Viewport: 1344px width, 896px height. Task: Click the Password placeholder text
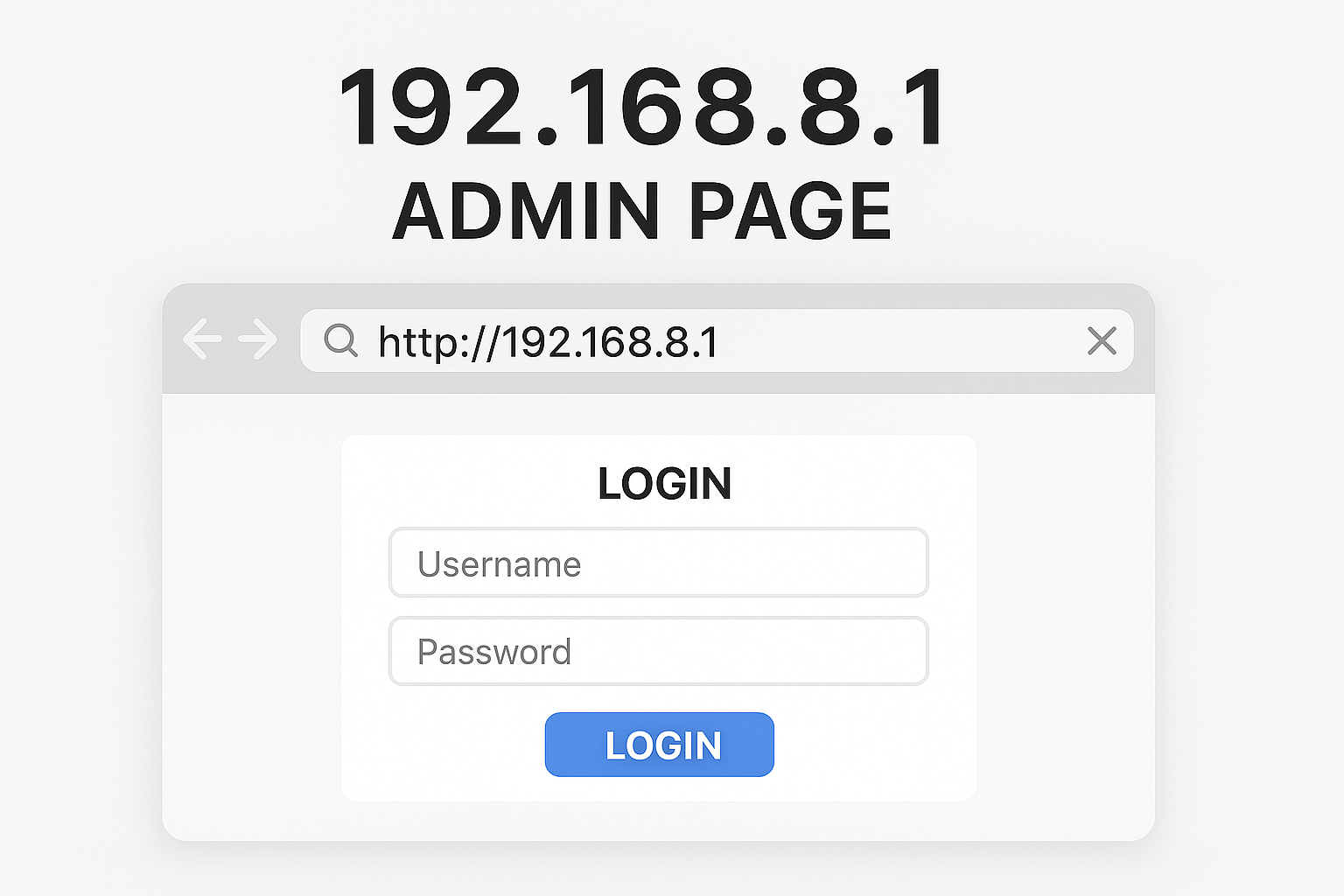(494, 652)
